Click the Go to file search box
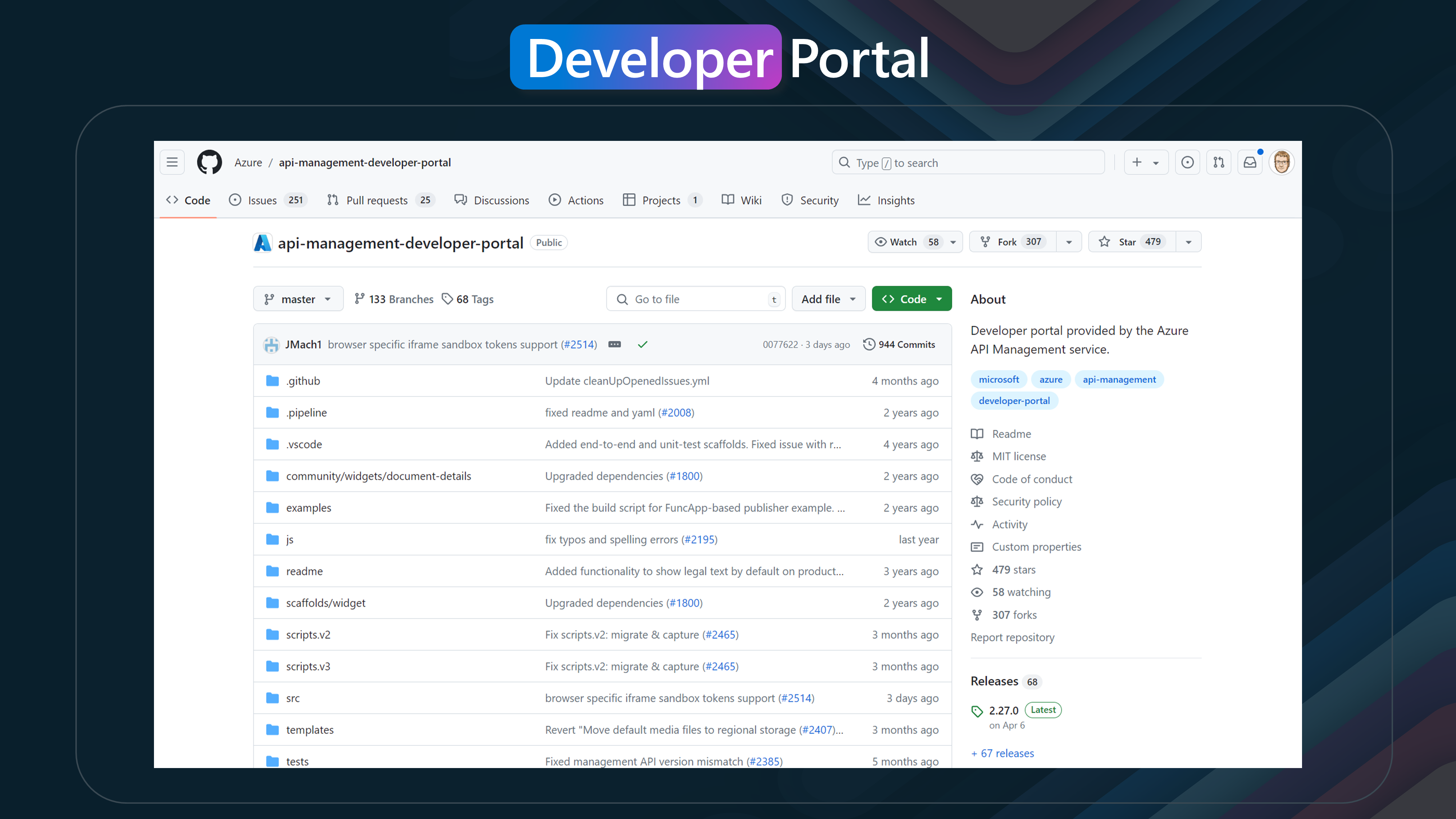This screenshot has height=819, width=1456. (696, 299)
